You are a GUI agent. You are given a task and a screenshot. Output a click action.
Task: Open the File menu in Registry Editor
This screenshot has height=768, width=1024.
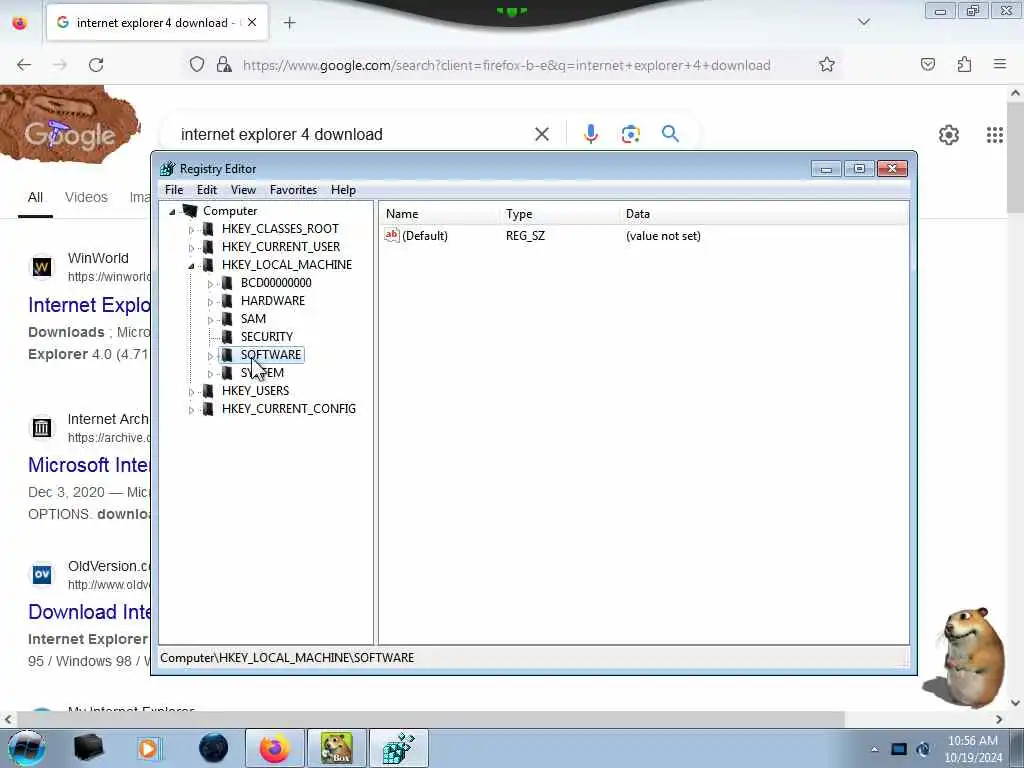coord(174,190)
